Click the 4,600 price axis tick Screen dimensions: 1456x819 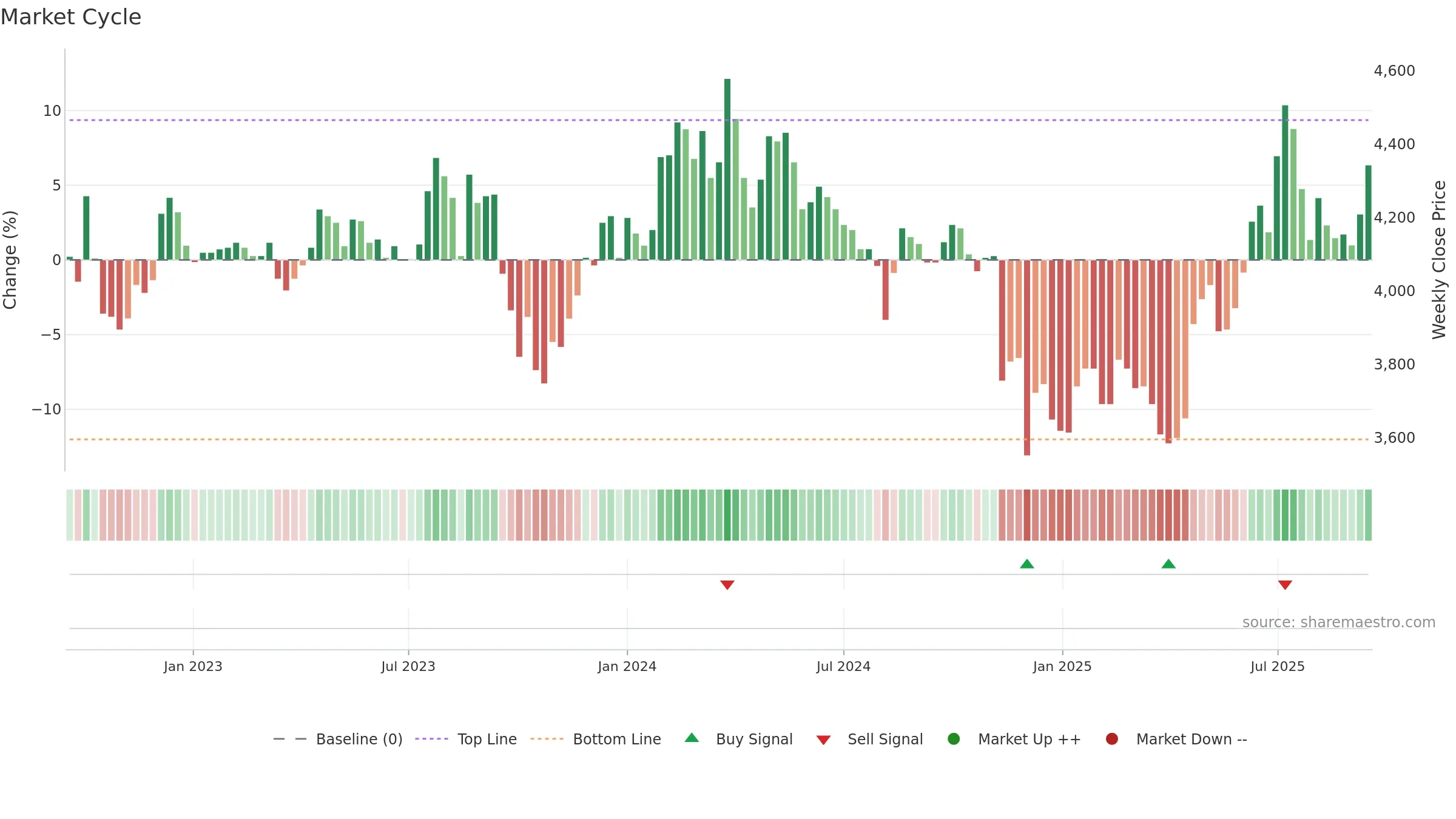point(1394,71)
